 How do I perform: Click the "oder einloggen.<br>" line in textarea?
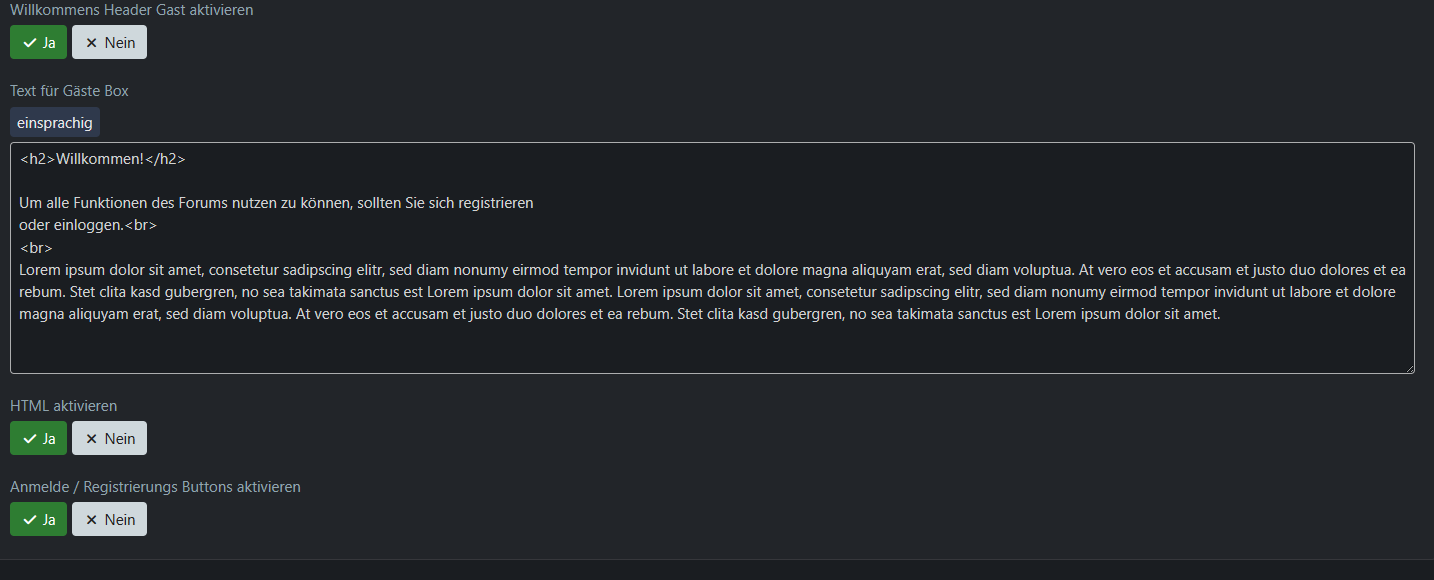tap(88, 225)
